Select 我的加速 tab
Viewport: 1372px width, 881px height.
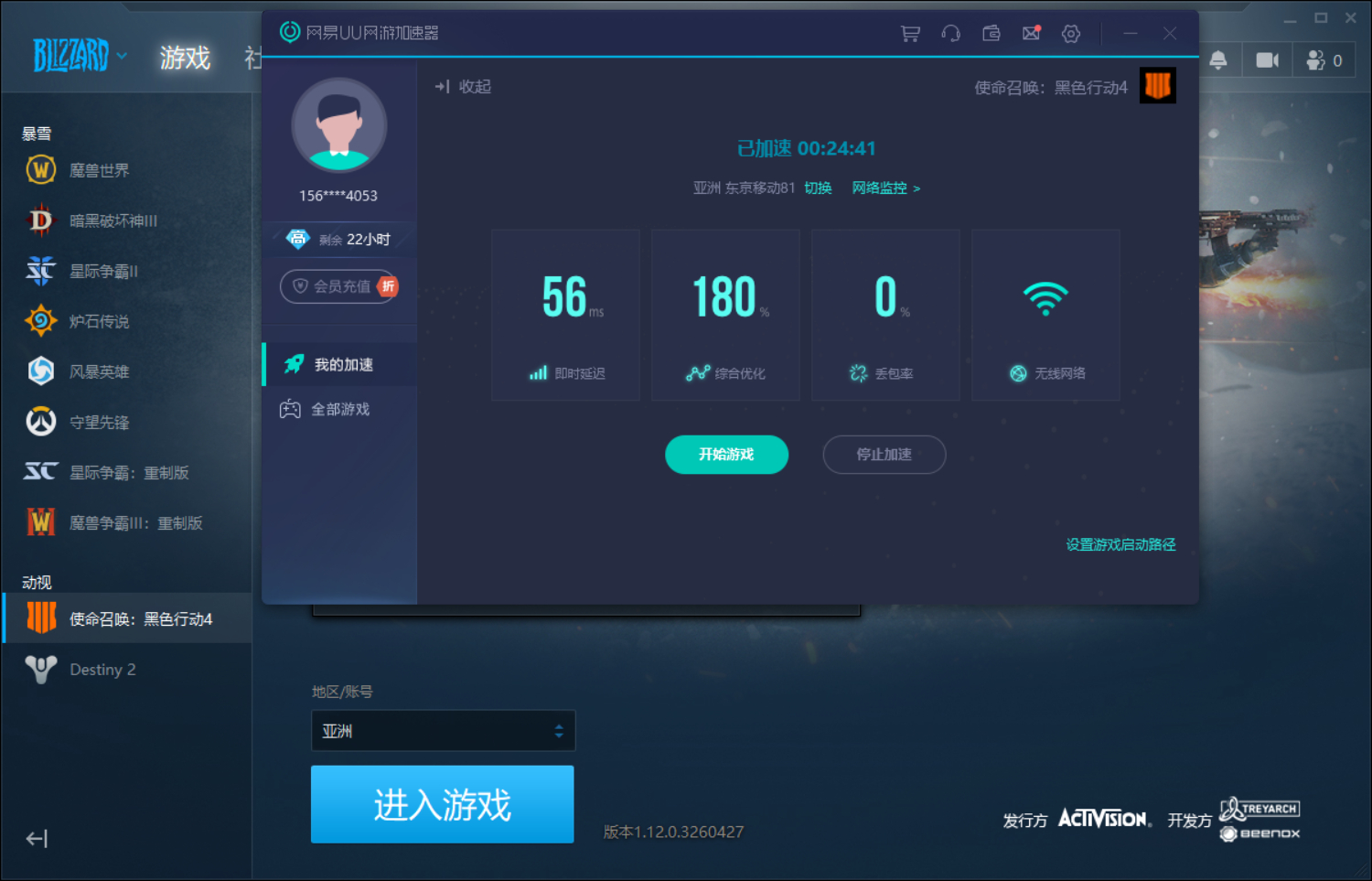[339, 364]
